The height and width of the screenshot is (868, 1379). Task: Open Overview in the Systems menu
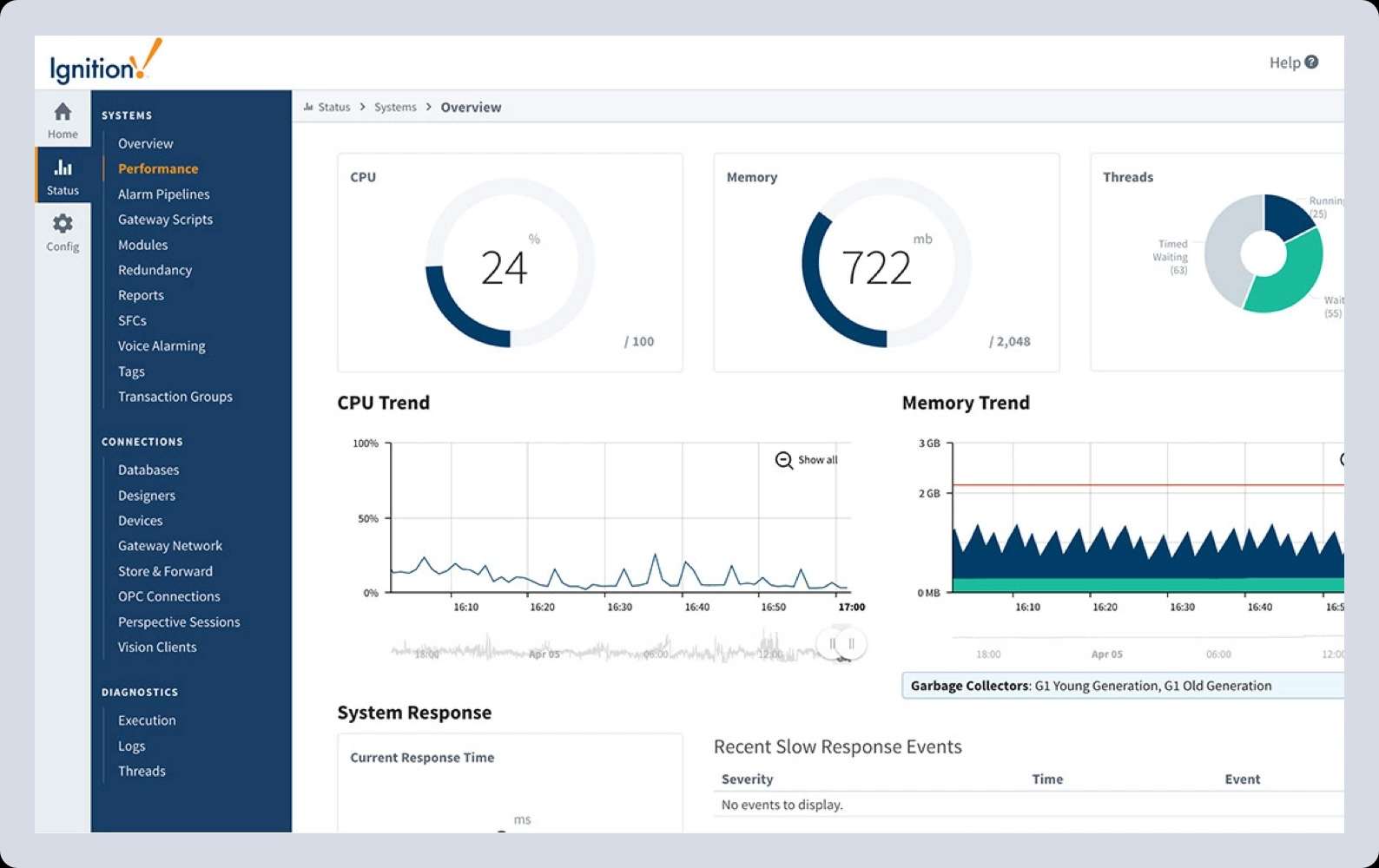coord(145,143)
